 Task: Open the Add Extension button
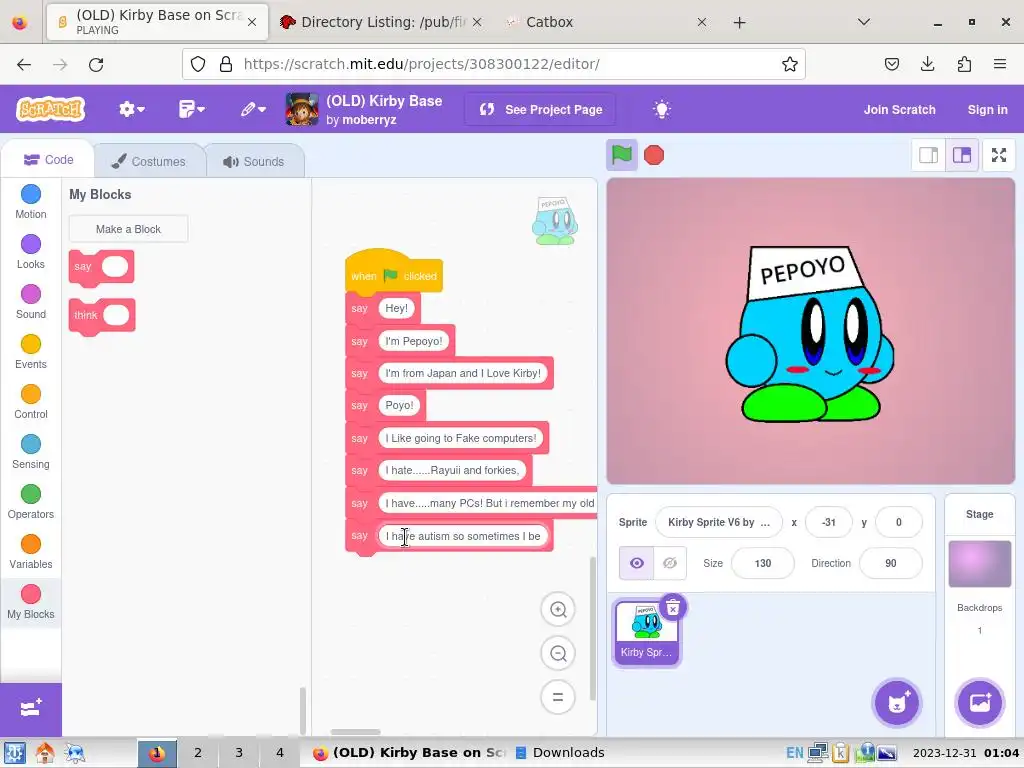pos(31,709)
